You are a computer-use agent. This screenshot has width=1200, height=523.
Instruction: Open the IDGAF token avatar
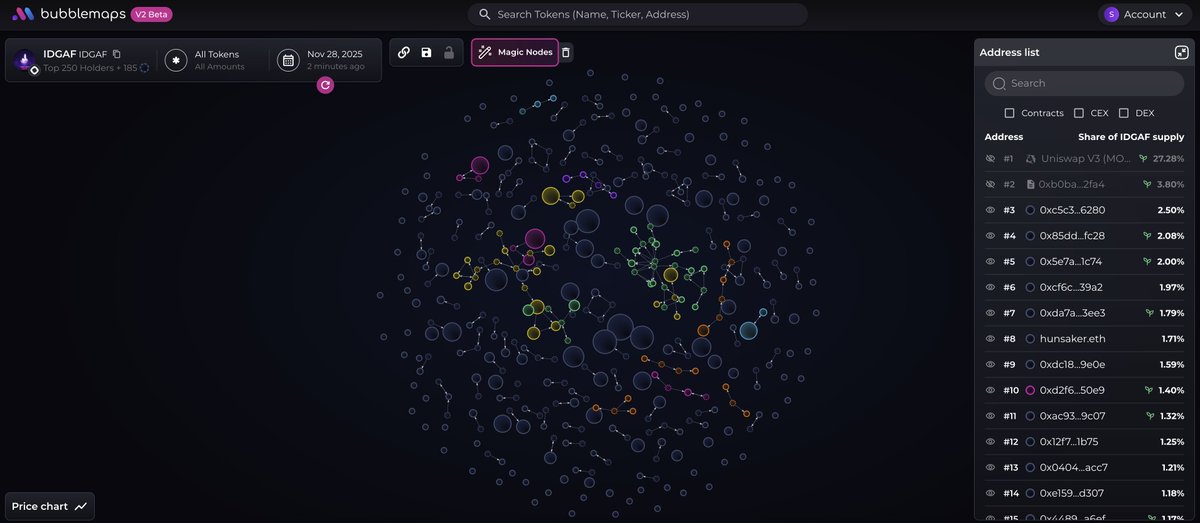coord(24,61)
